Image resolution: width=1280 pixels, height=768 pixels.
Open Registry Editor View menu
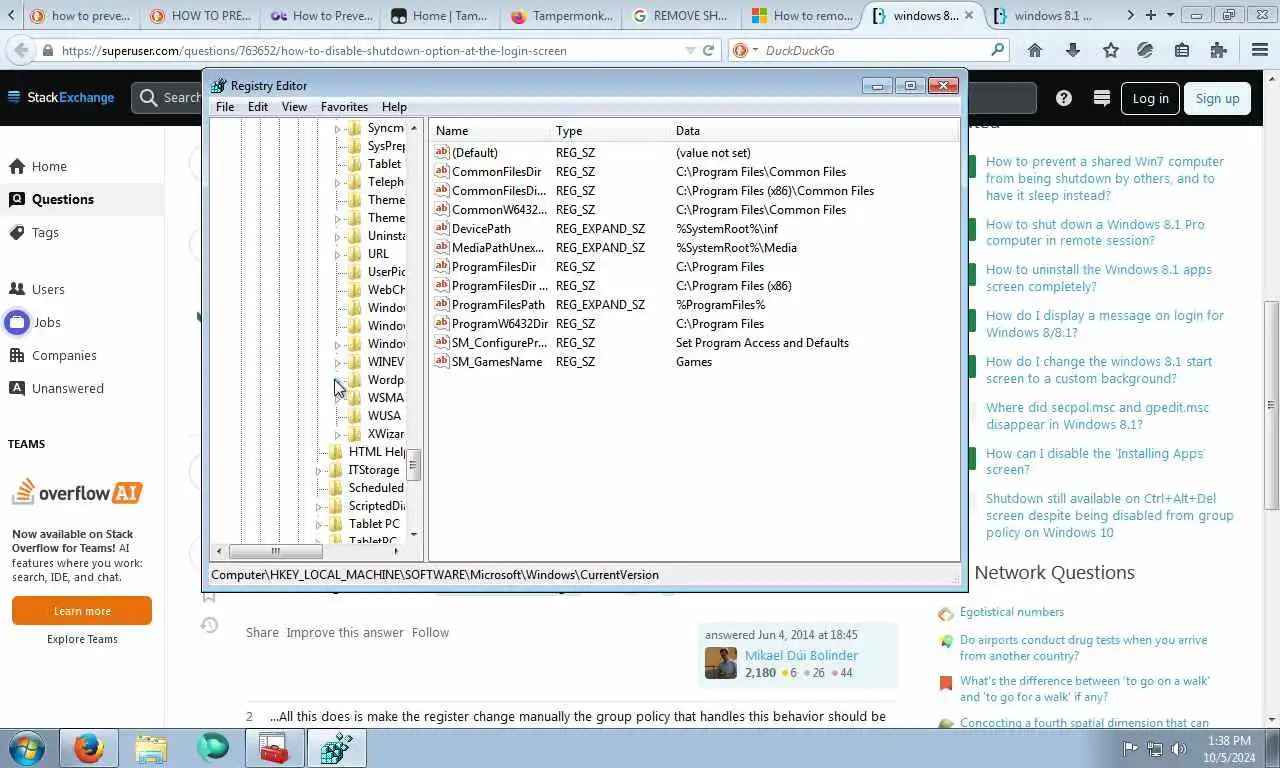point(294,107)
